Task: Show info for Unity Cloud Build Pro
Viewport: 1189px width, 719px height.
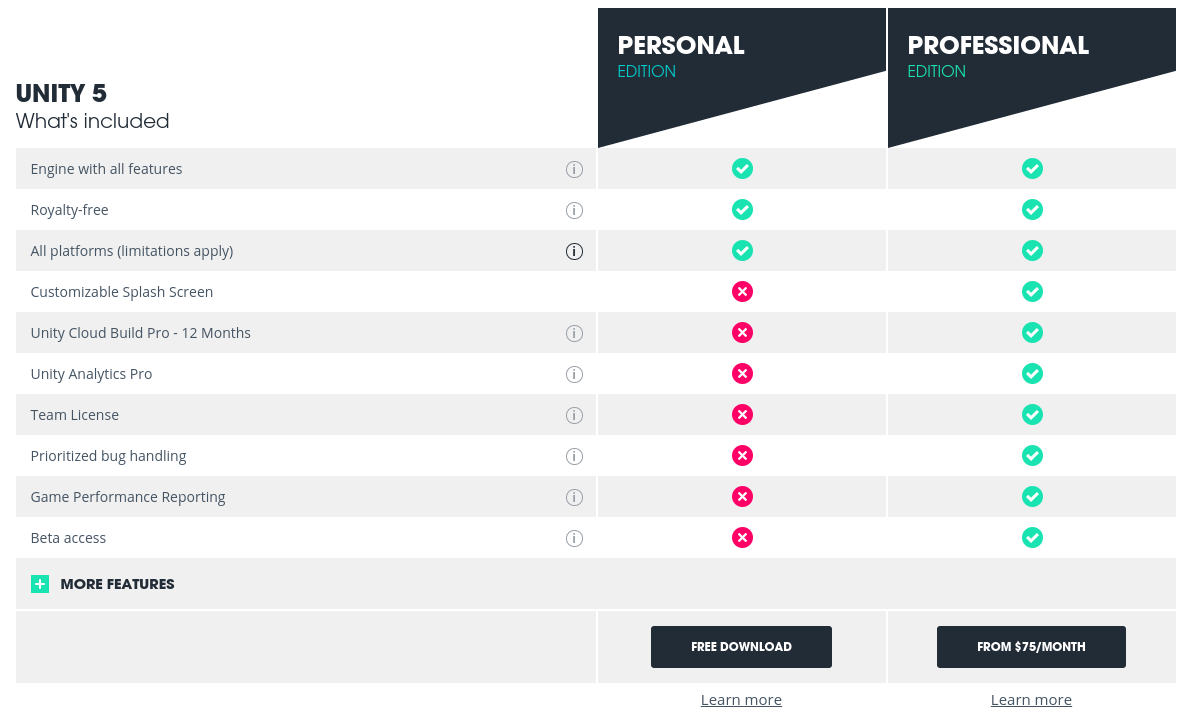Action: click(574, 333)
